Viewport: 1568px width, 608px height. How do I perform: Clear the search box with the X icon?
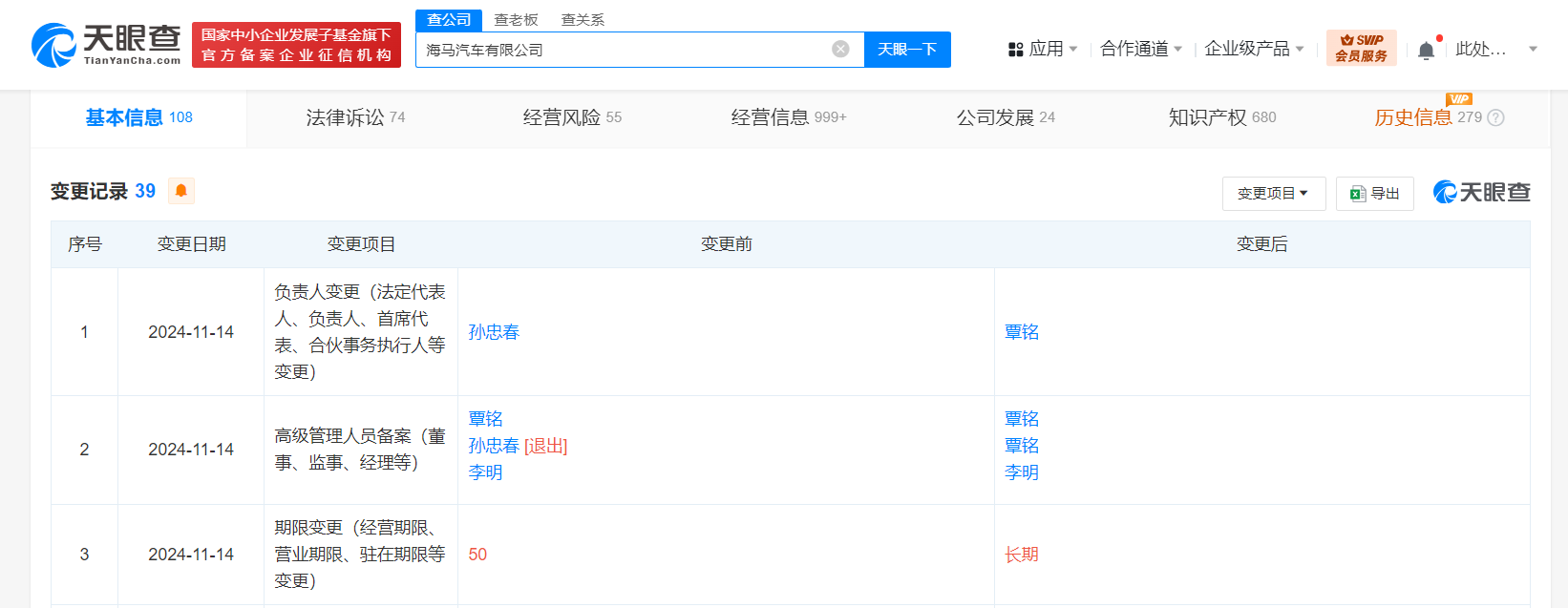coord(840,50)
